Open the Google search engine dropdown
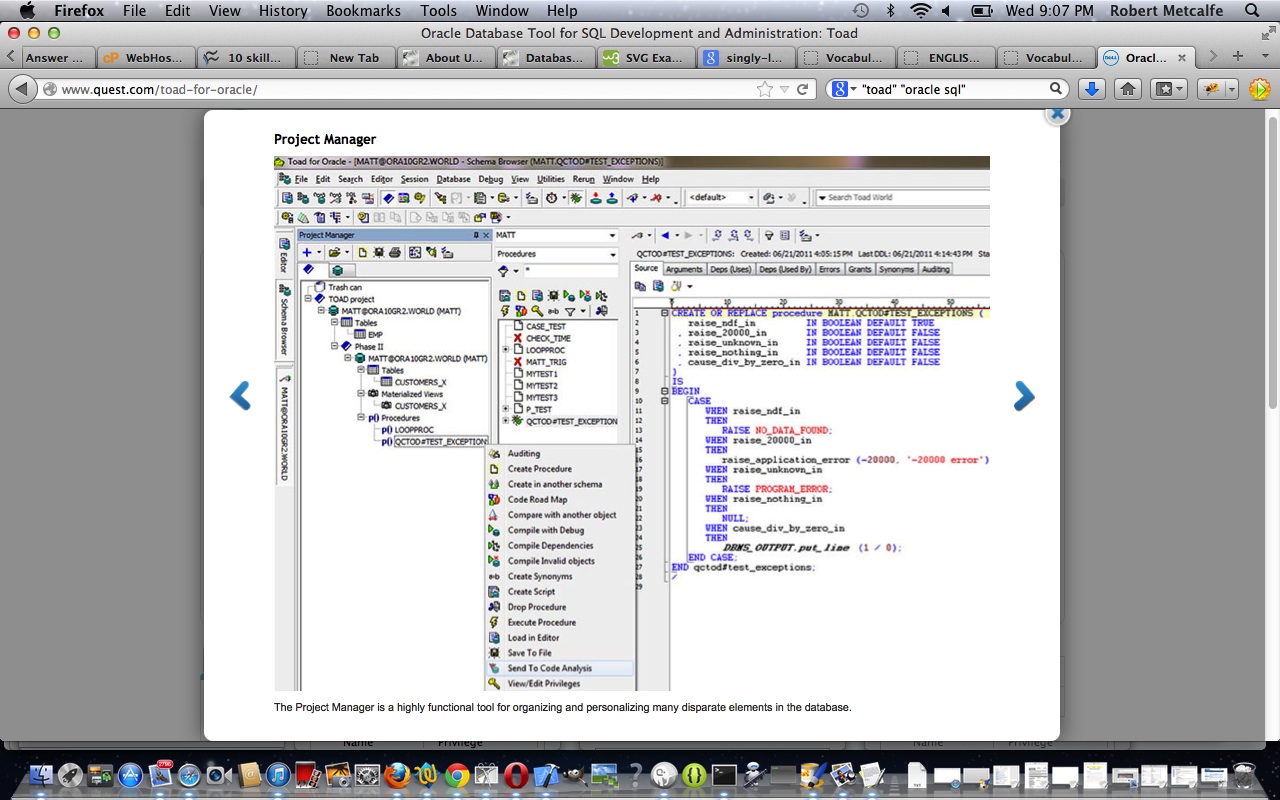The image size is (1280, 800). tap(844, 89)
